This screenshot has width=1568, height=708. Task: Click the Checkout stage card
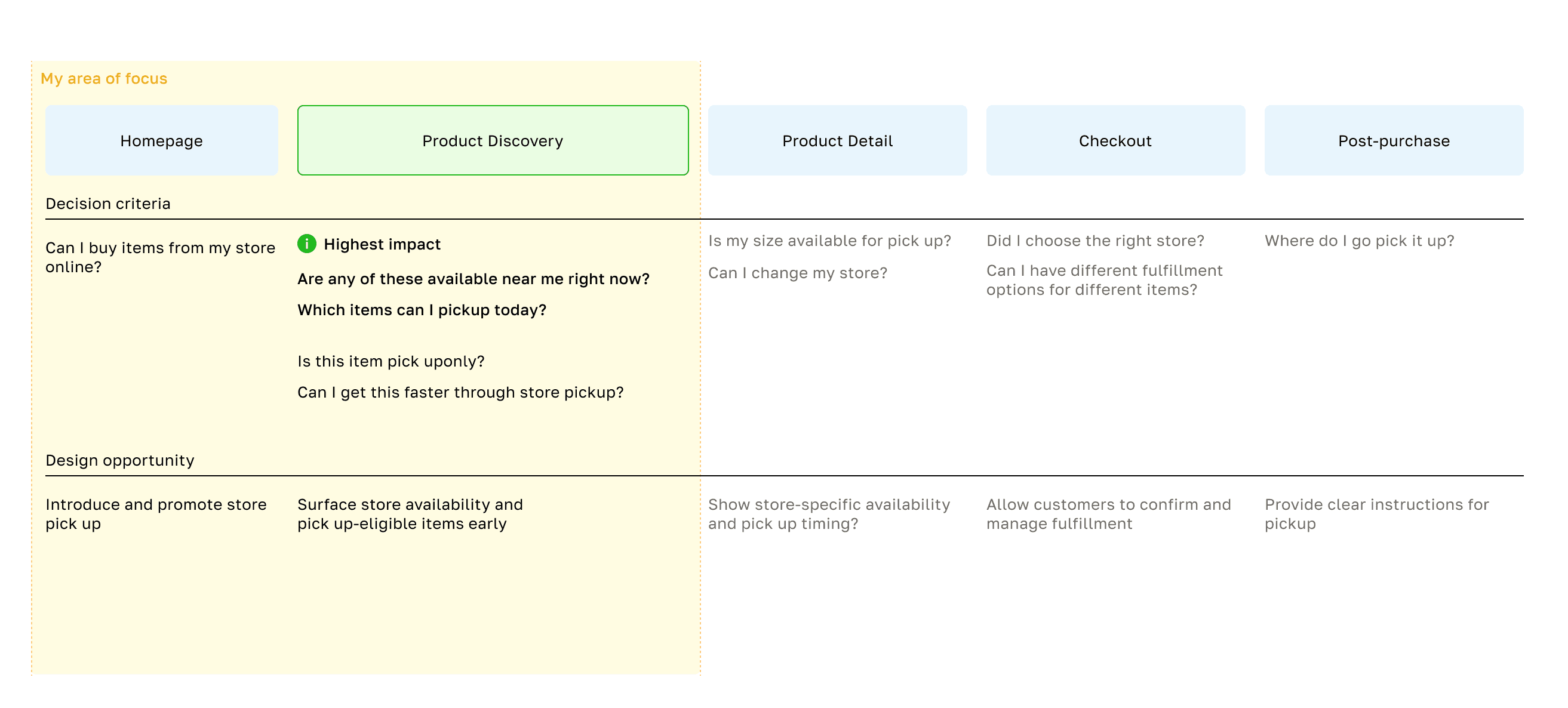(1115, 141)
